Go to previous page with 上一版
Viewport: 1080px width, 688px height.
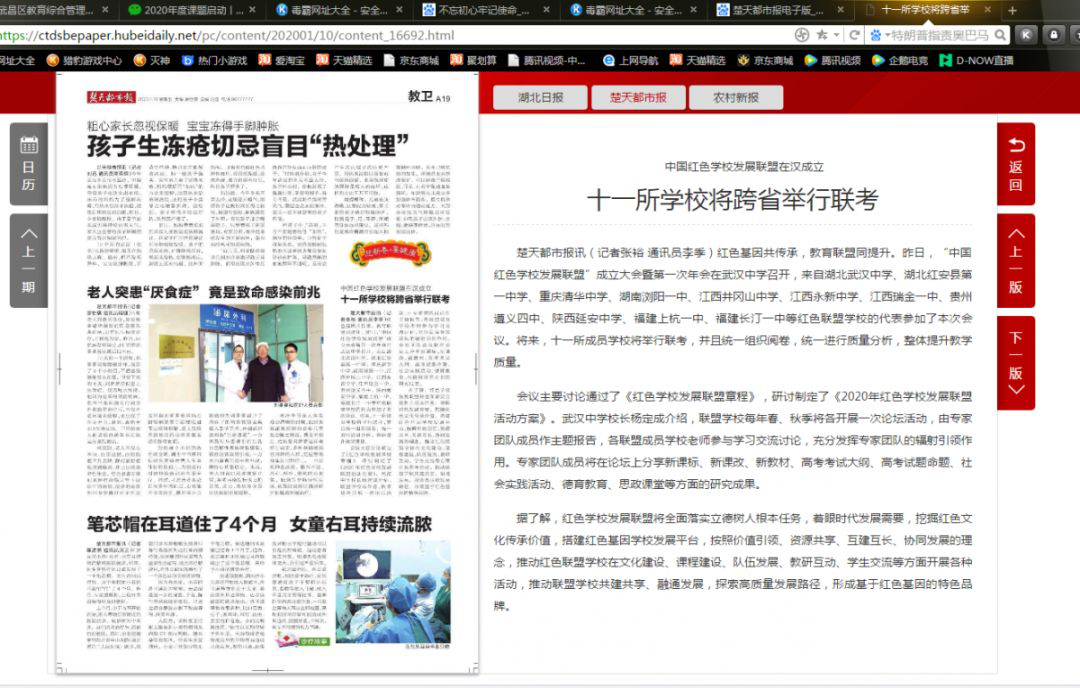[x=1016, y=260]
